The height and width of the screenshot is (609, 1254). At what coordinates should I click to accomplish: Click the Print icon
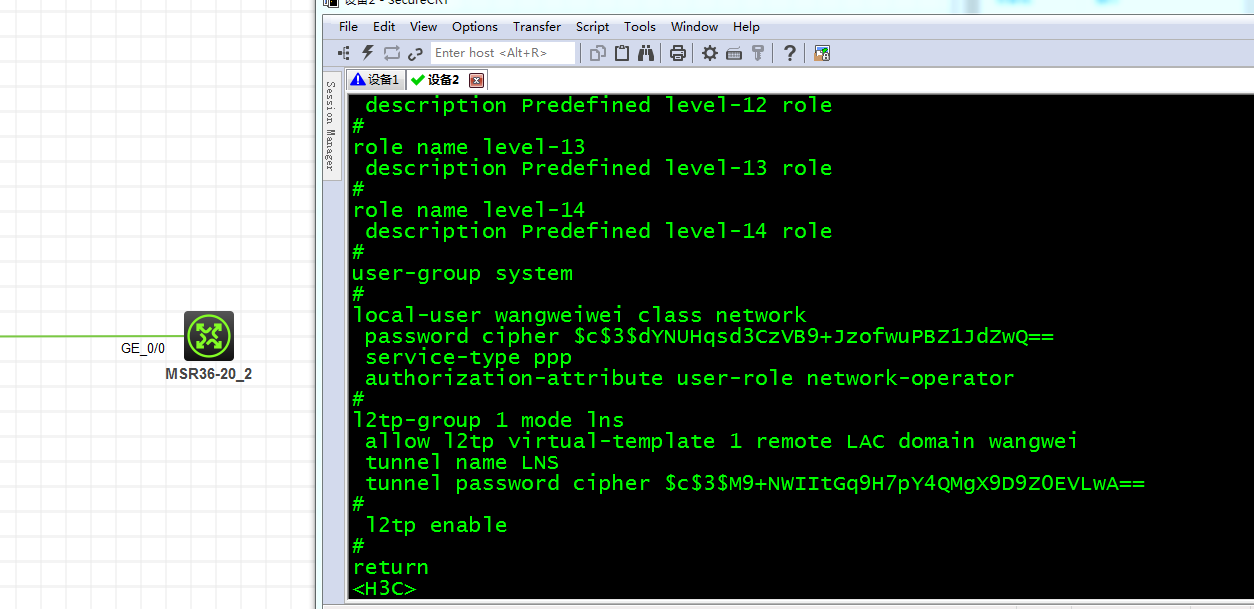point(678,53)
